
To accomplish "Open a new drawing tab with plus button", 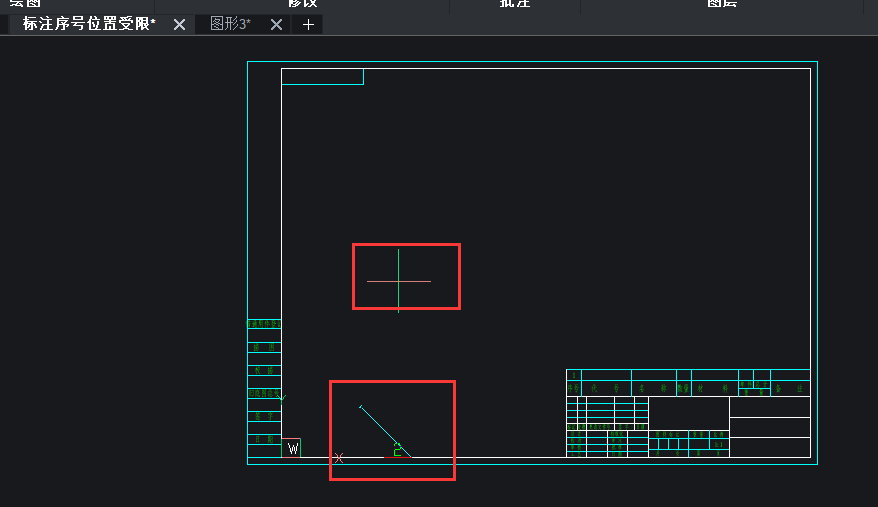I will 308,25.
